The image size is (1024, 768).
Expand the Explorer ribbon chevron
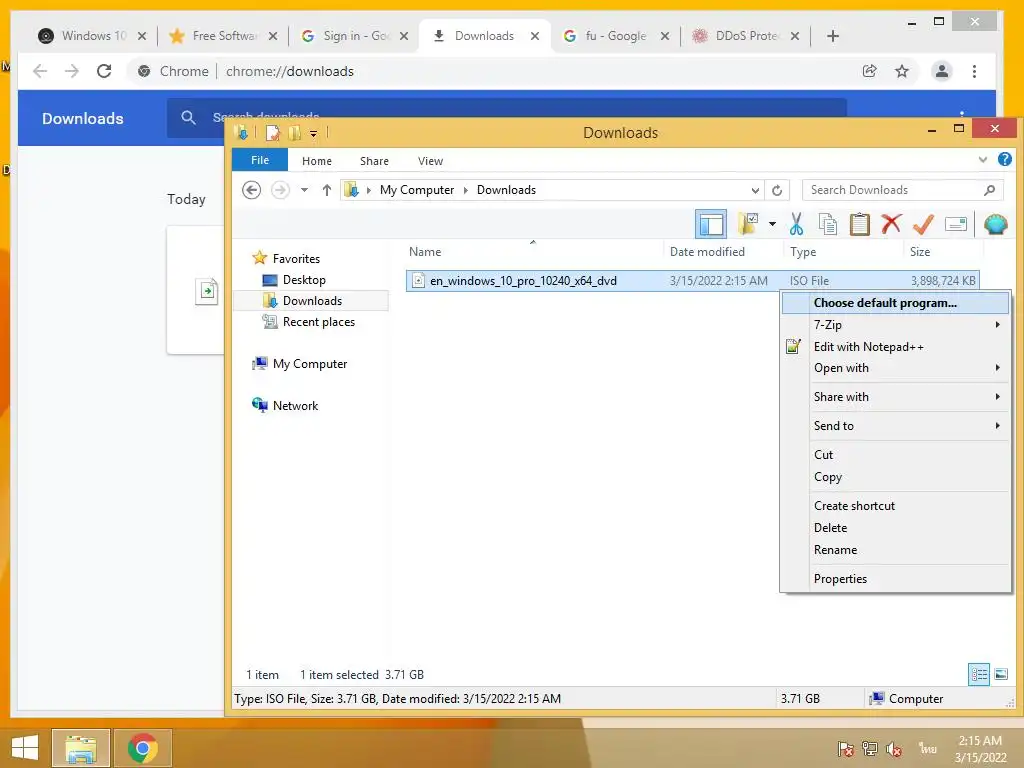pyautogui.click(x=983, y=159)
